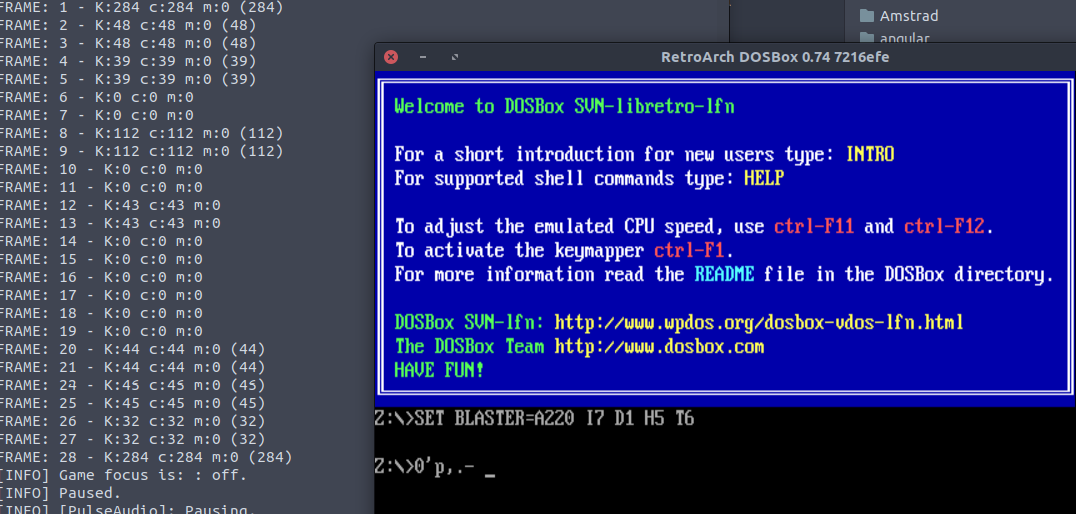Click terminal line FRAME: 6 K:0
The image size is (1076, 514).
(97, 97)
